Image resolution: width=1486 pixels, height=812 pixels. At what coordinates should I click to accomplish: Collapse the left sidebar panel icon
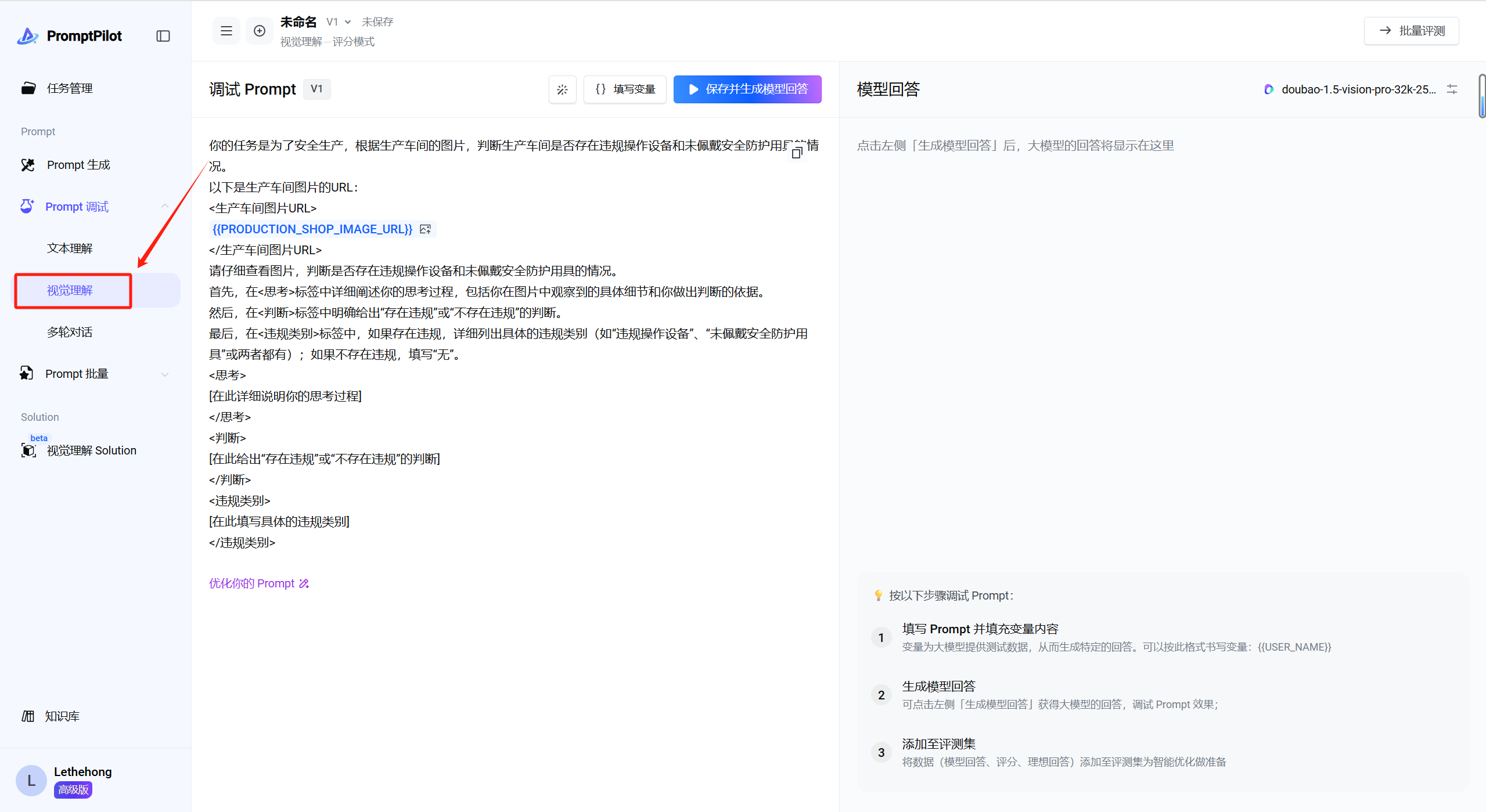pyautogui.click(x=163, y=36)
